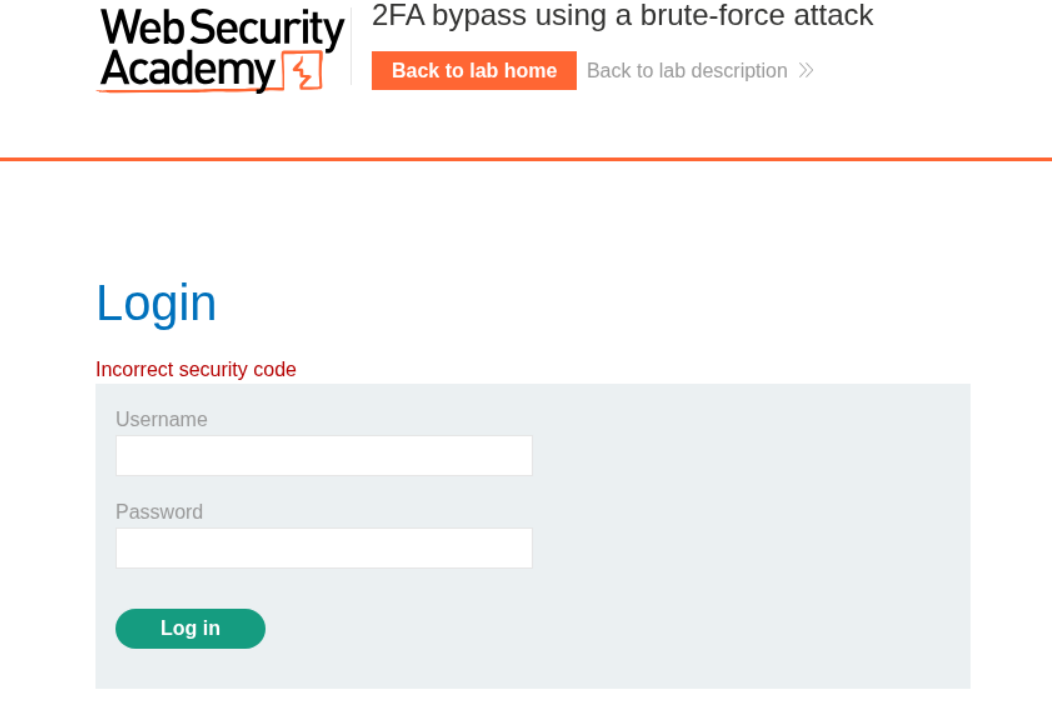Click the vertical divider beside the logo
The image size is (1052, 722).
pos(352,48)
